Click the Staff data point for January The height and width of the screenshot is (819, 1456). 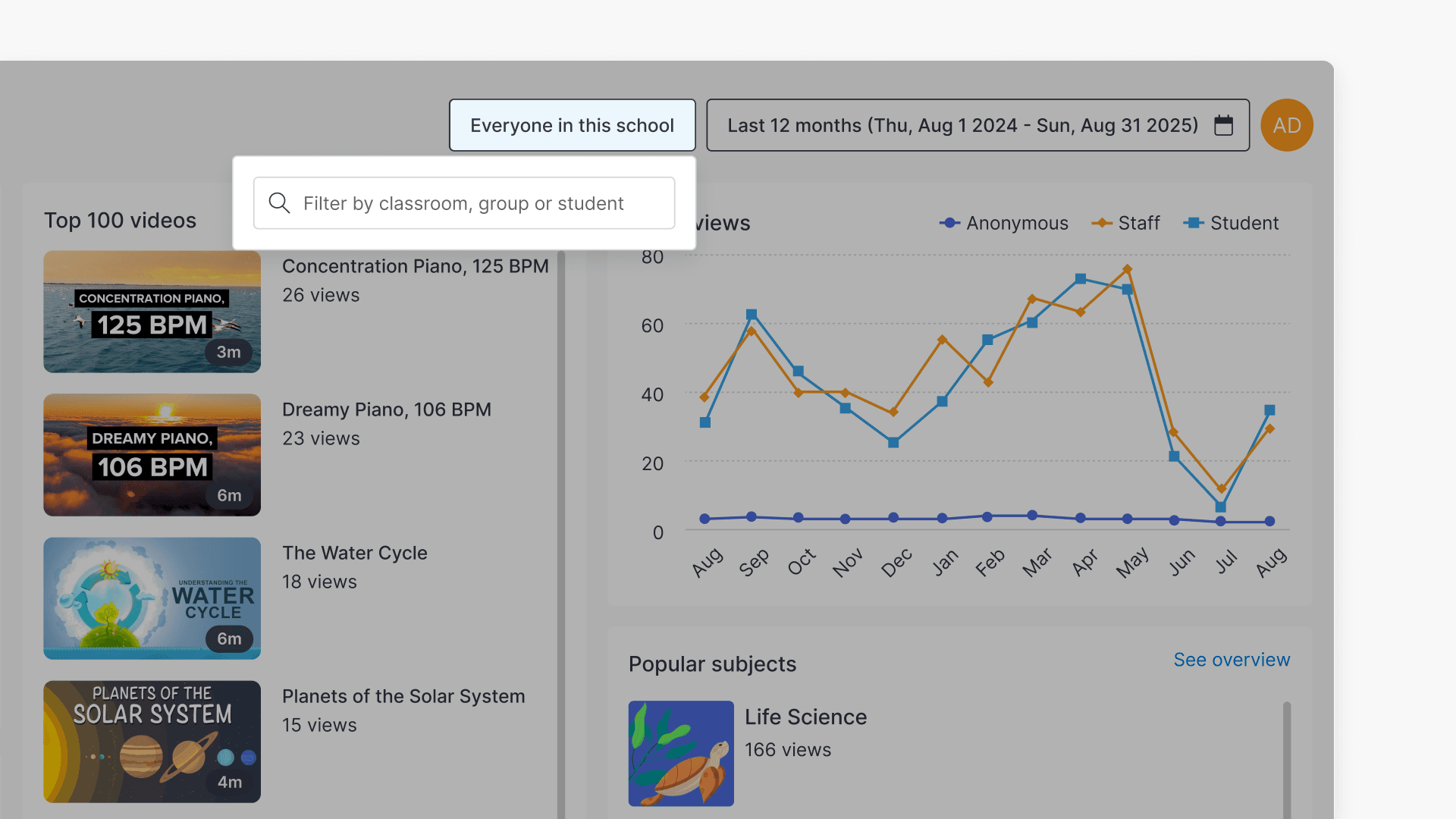[x=942, y=340]
